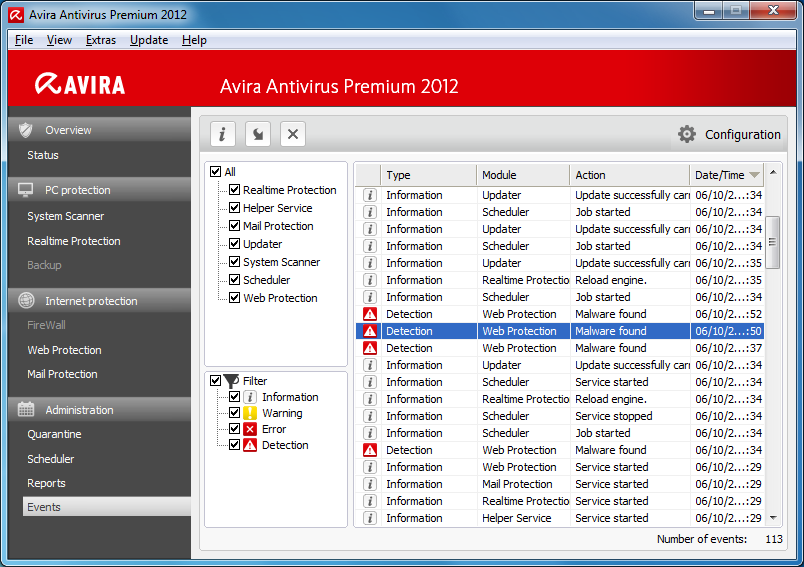
Task: Toggle the Information filter checkbox
Action: click(234, 397)
